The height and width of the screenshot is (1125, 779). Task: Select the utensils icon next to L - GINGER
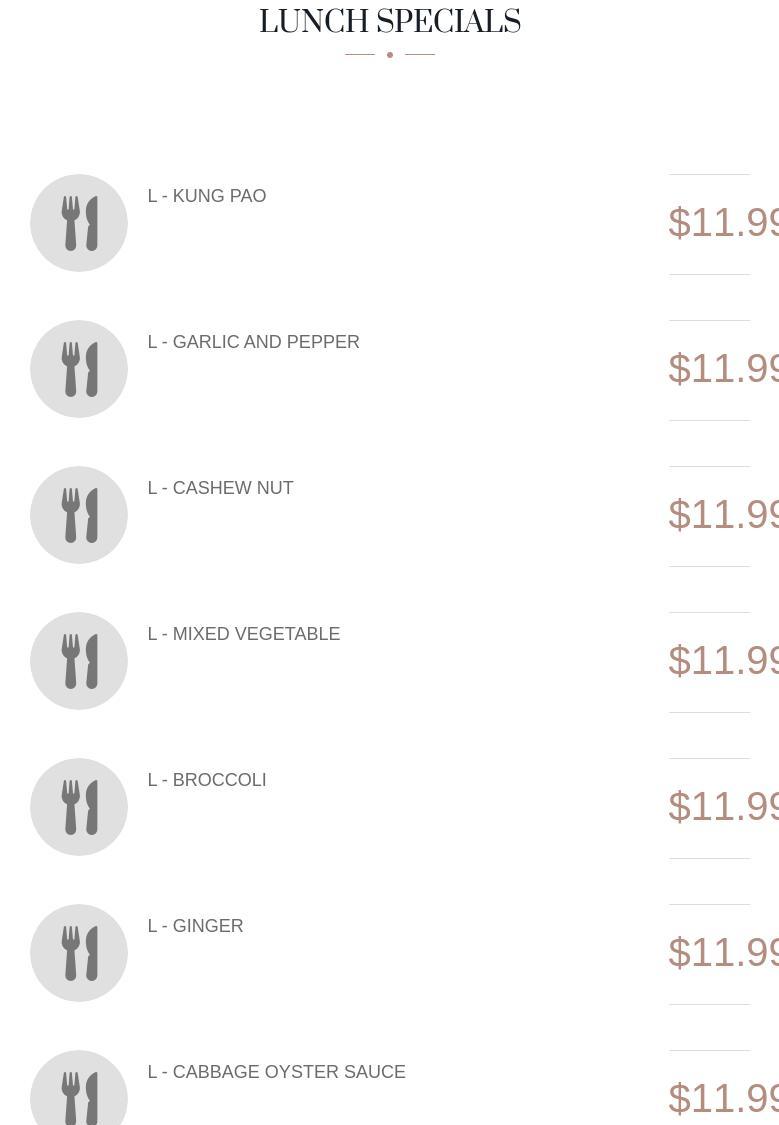[x=79, y=953]
